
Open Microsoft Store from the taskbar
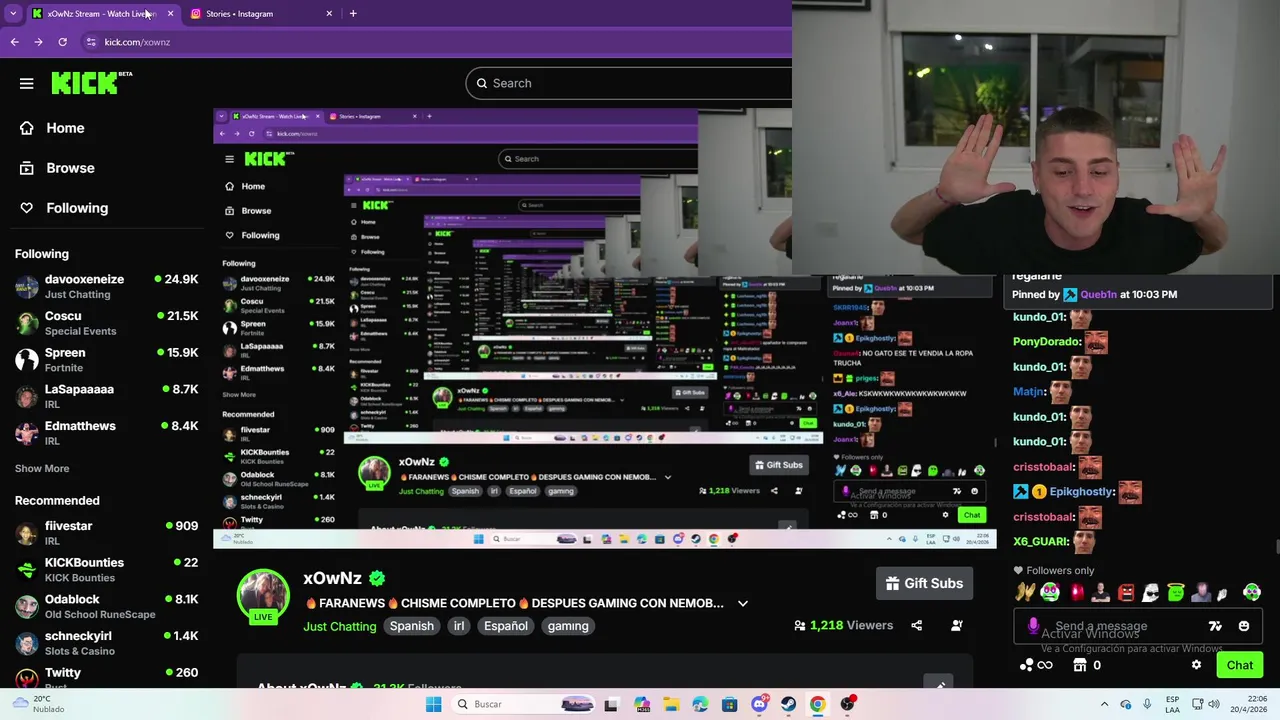click(x=730, y=704)
